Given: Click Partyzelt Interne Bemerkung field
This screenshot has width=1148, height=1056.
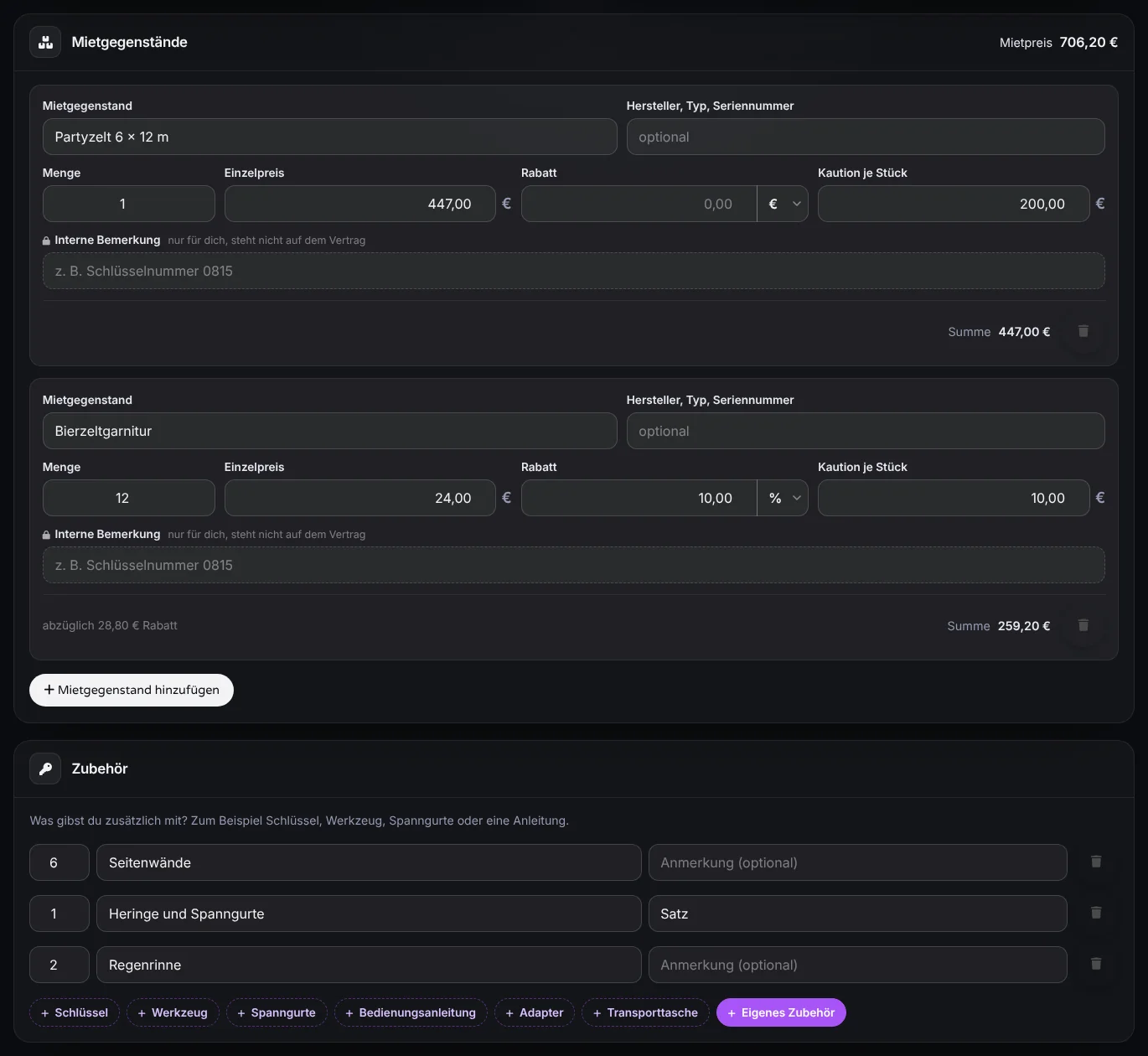Looking at the screenshot, I should [574, 271].
